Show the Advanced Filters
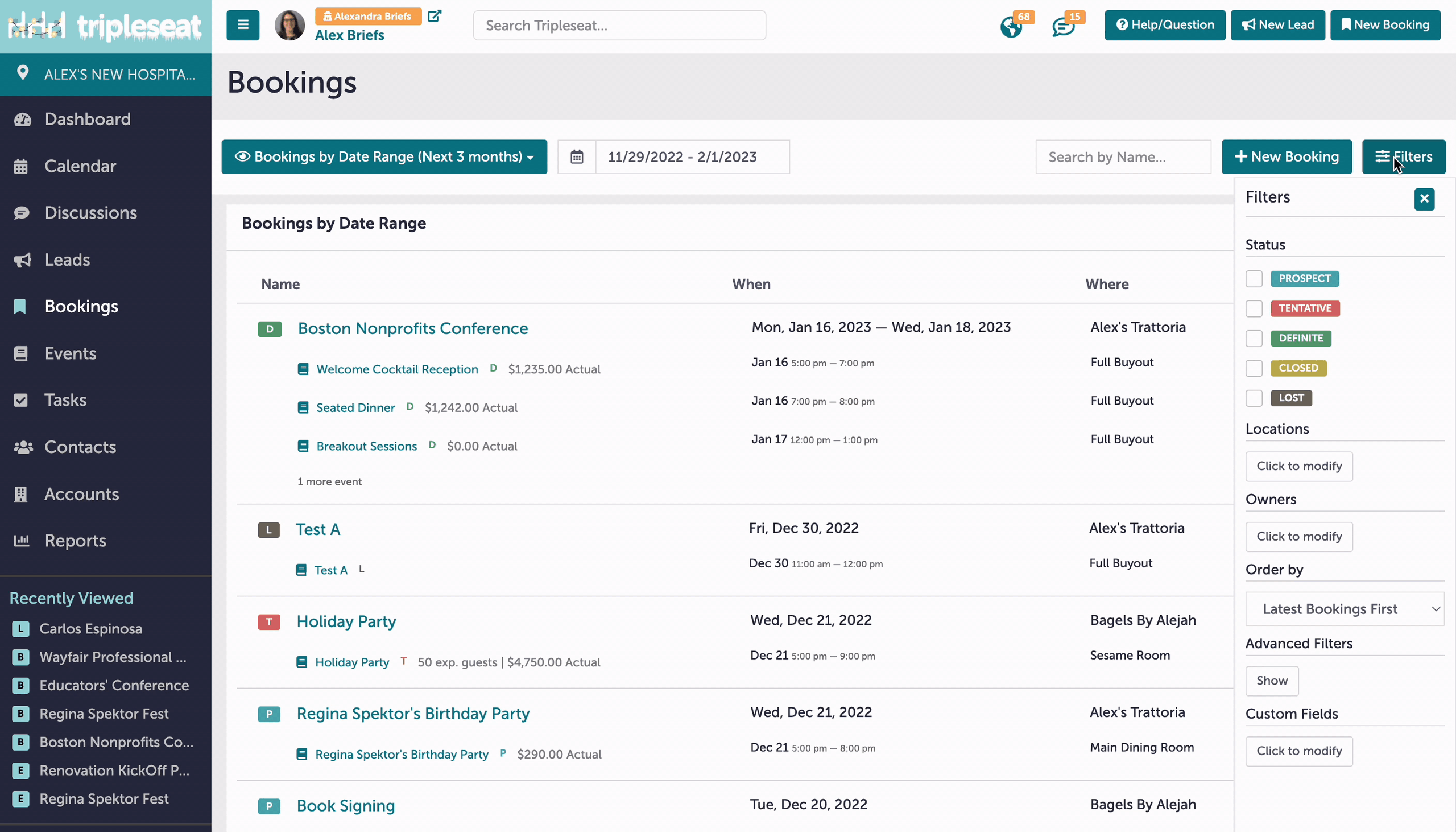This screenshot has width=1456, height=832. tap(1272, 681)
